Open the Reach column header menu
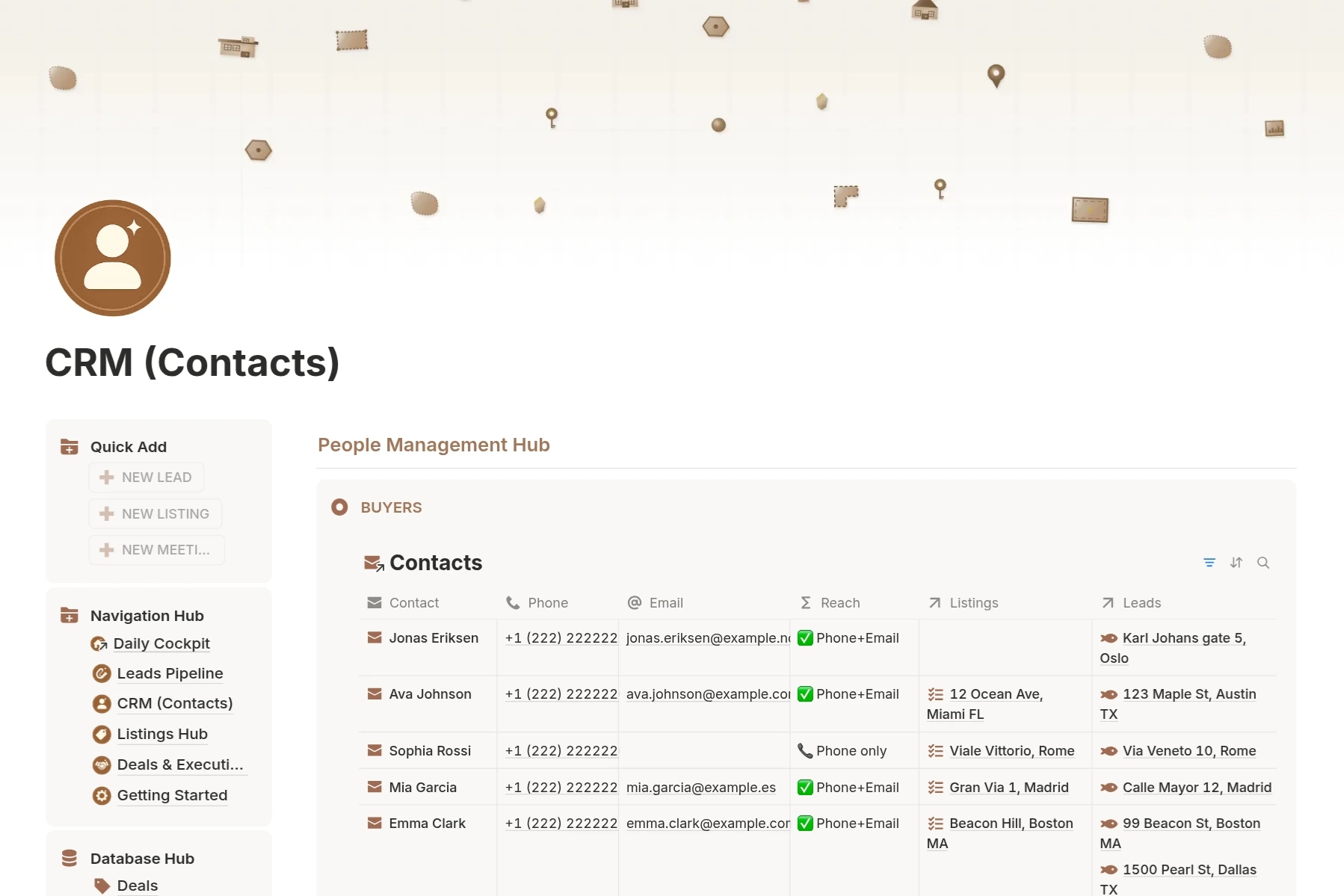Screen dimensions: 1344x896 pos(839,603)
